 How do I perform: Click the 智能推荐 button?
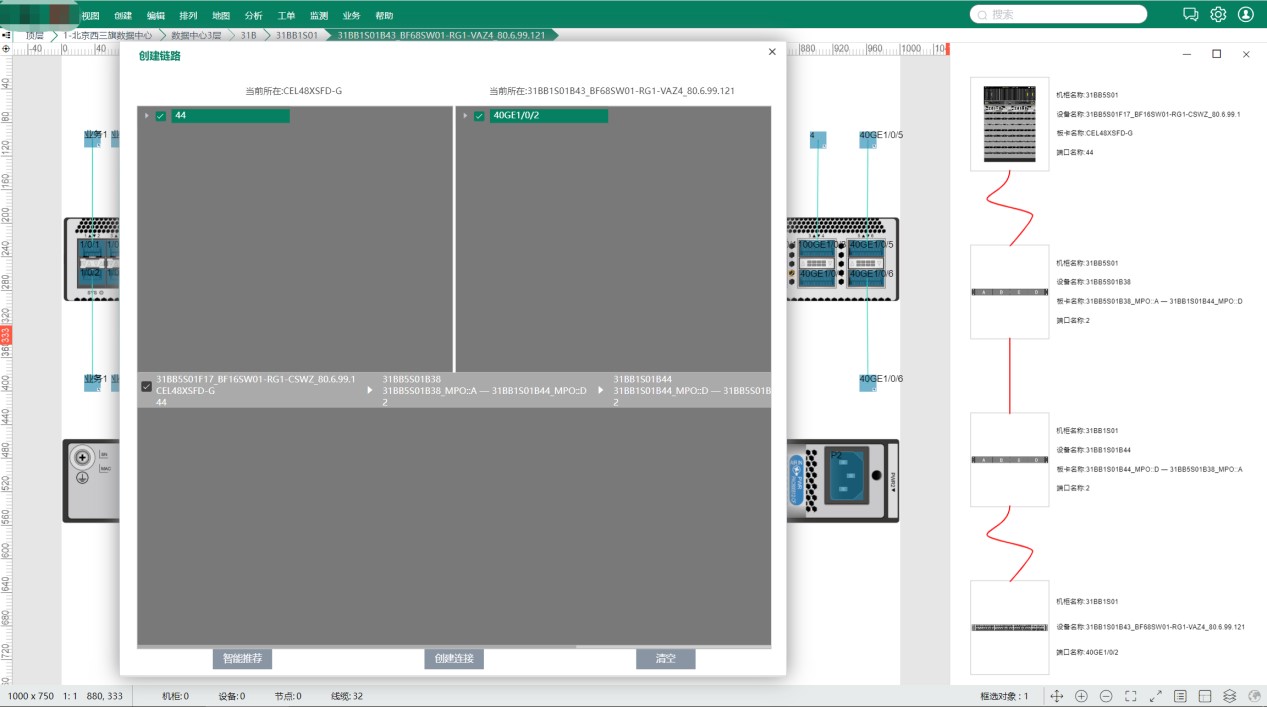(241, 658)
